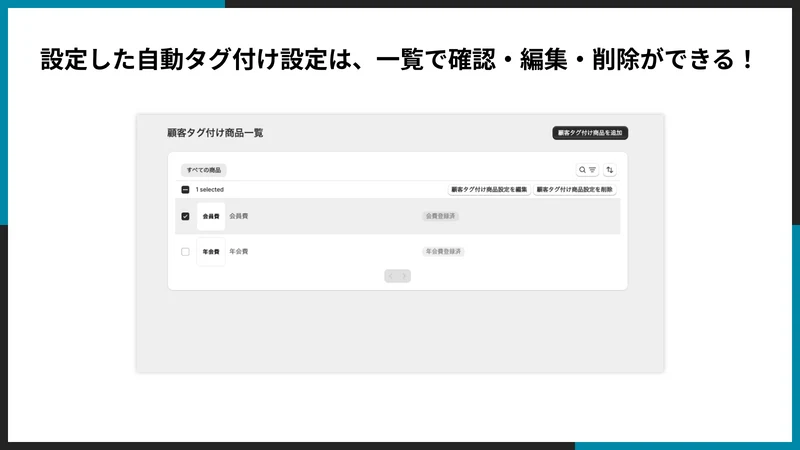This screenshot has height=450, width=800.
Task: Click 顧客タグ付け商品設定を編集 button
Action: click(489, 189)
